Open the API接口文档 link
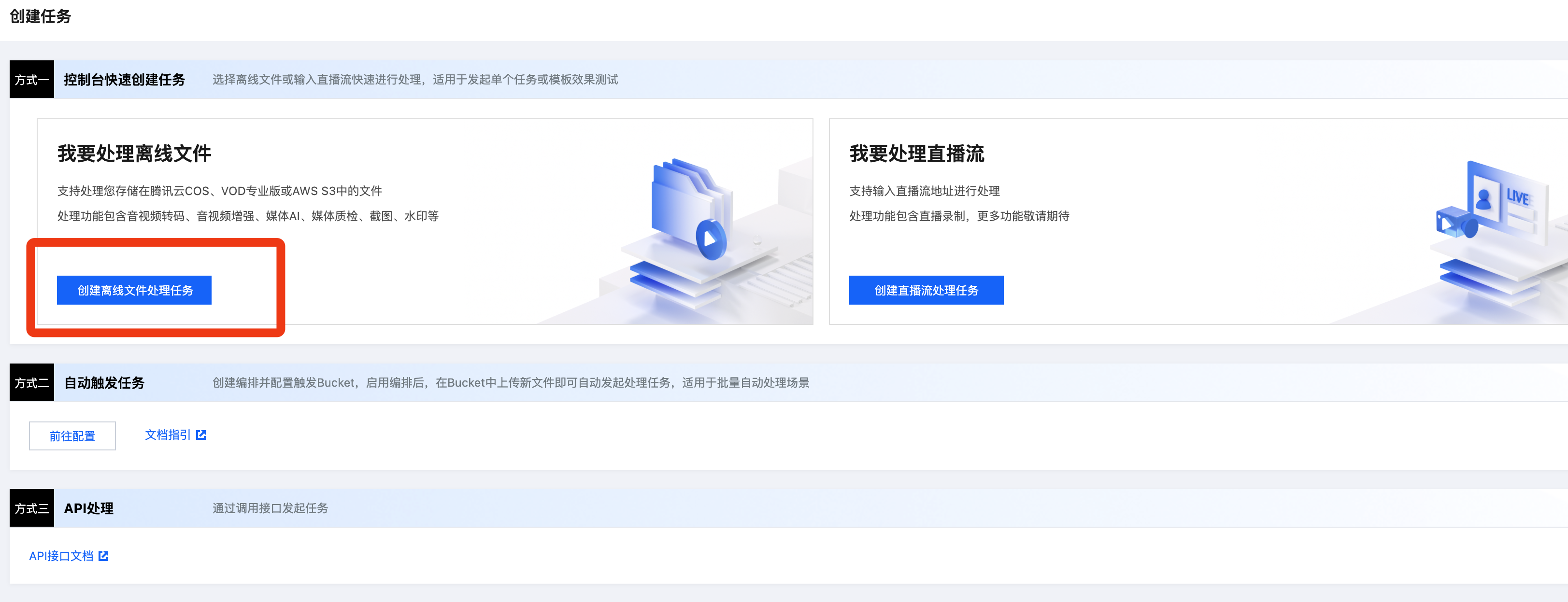The height and width of the screenshot is (602, 1568). 61,556
